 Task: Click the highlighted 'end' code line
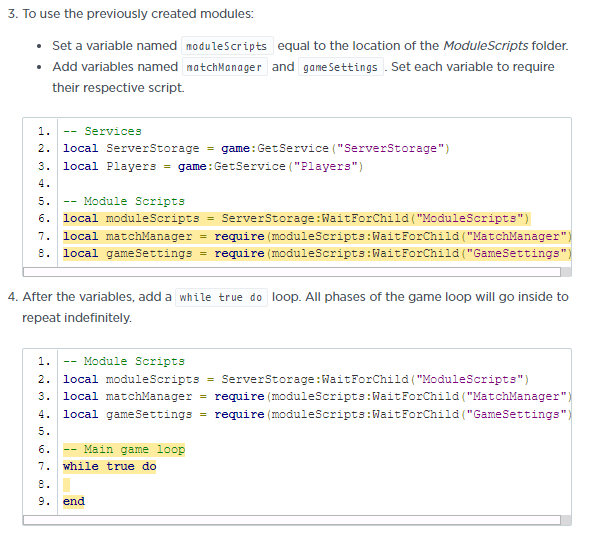click(74, 502)
